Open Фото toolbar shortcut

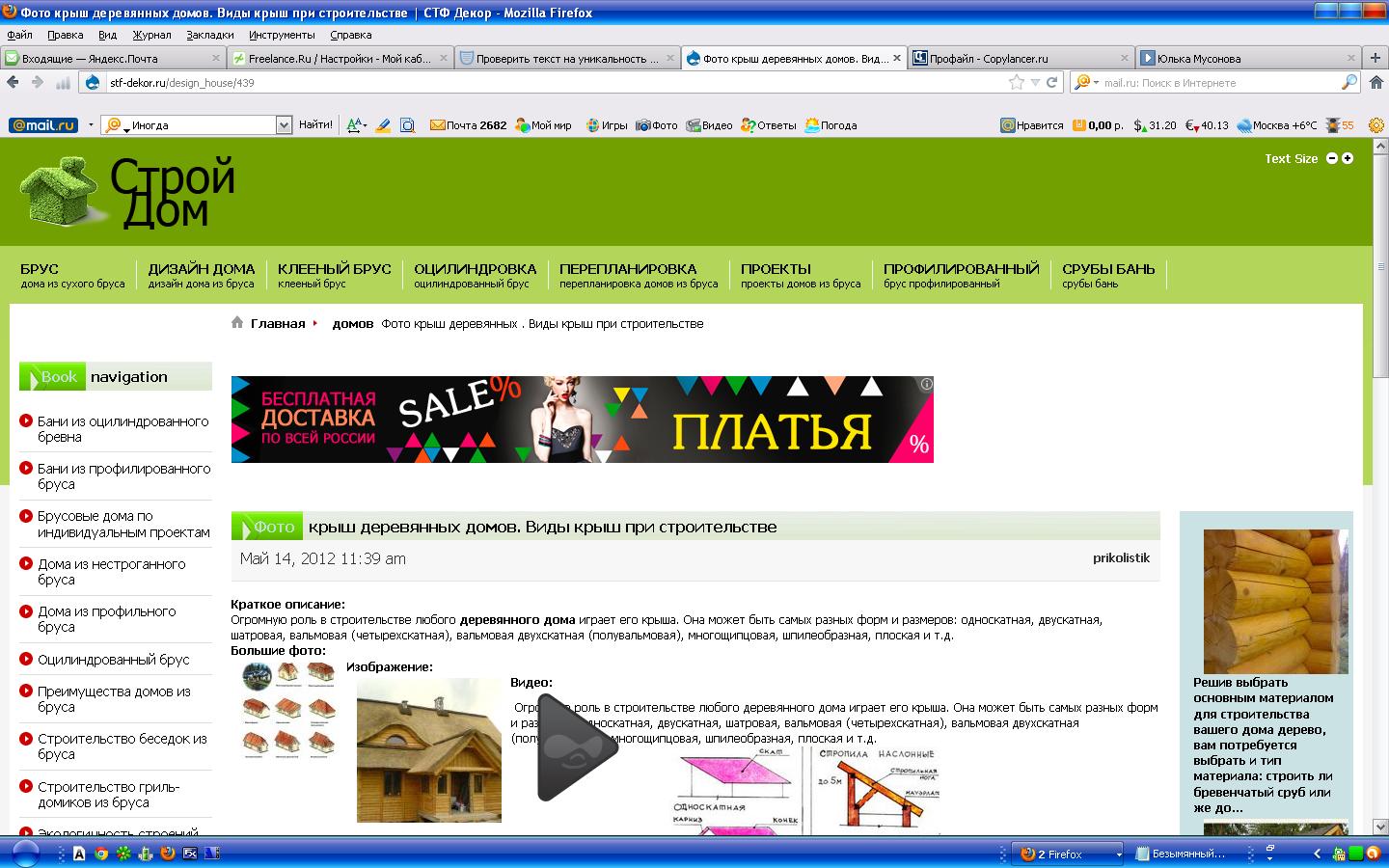656,125
